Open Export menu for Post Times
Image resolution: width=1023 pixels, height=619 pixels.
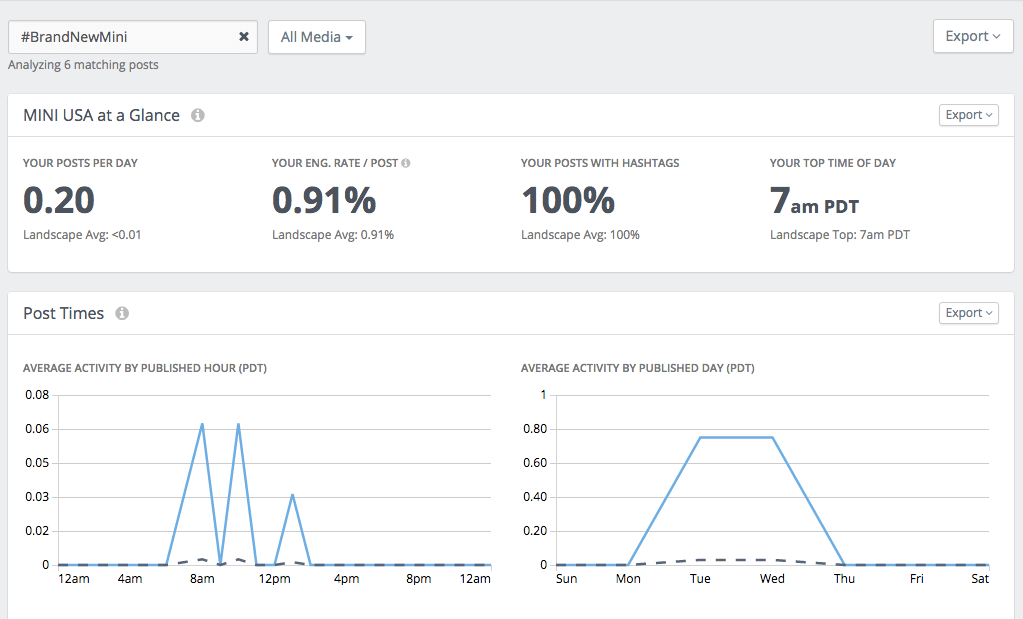[968, 313]
